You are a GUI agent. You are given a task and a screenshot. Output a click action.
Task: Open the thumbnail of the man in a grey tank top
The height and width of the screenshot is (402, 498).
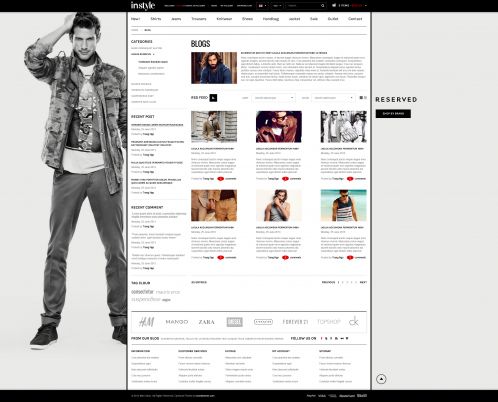point(279,205)
